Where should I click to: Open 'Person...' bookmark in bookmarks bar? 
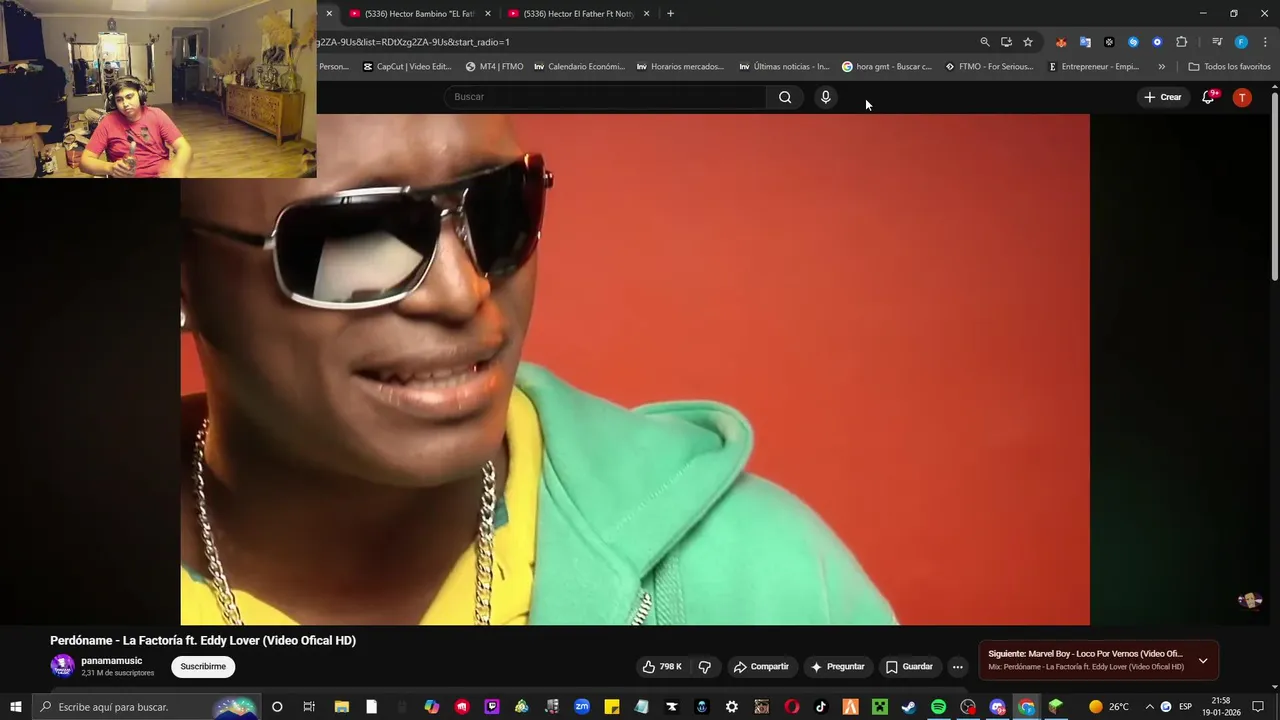tap(334, 67)
